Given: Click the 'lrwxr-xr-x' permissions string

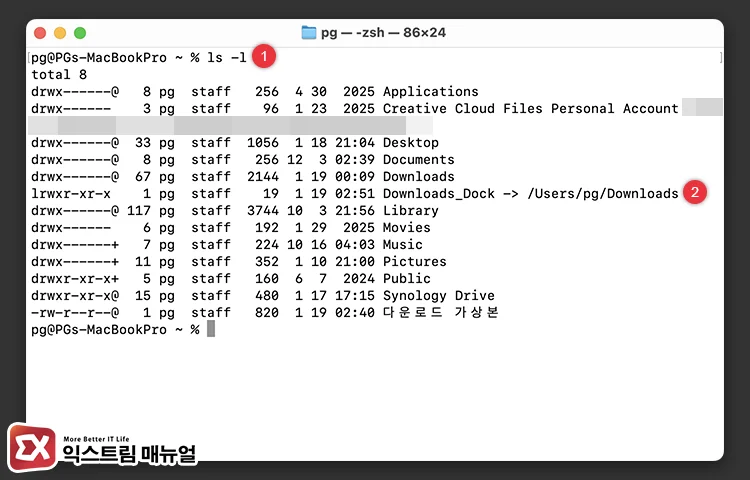Looking at the screenshot, I should point(71,194).
